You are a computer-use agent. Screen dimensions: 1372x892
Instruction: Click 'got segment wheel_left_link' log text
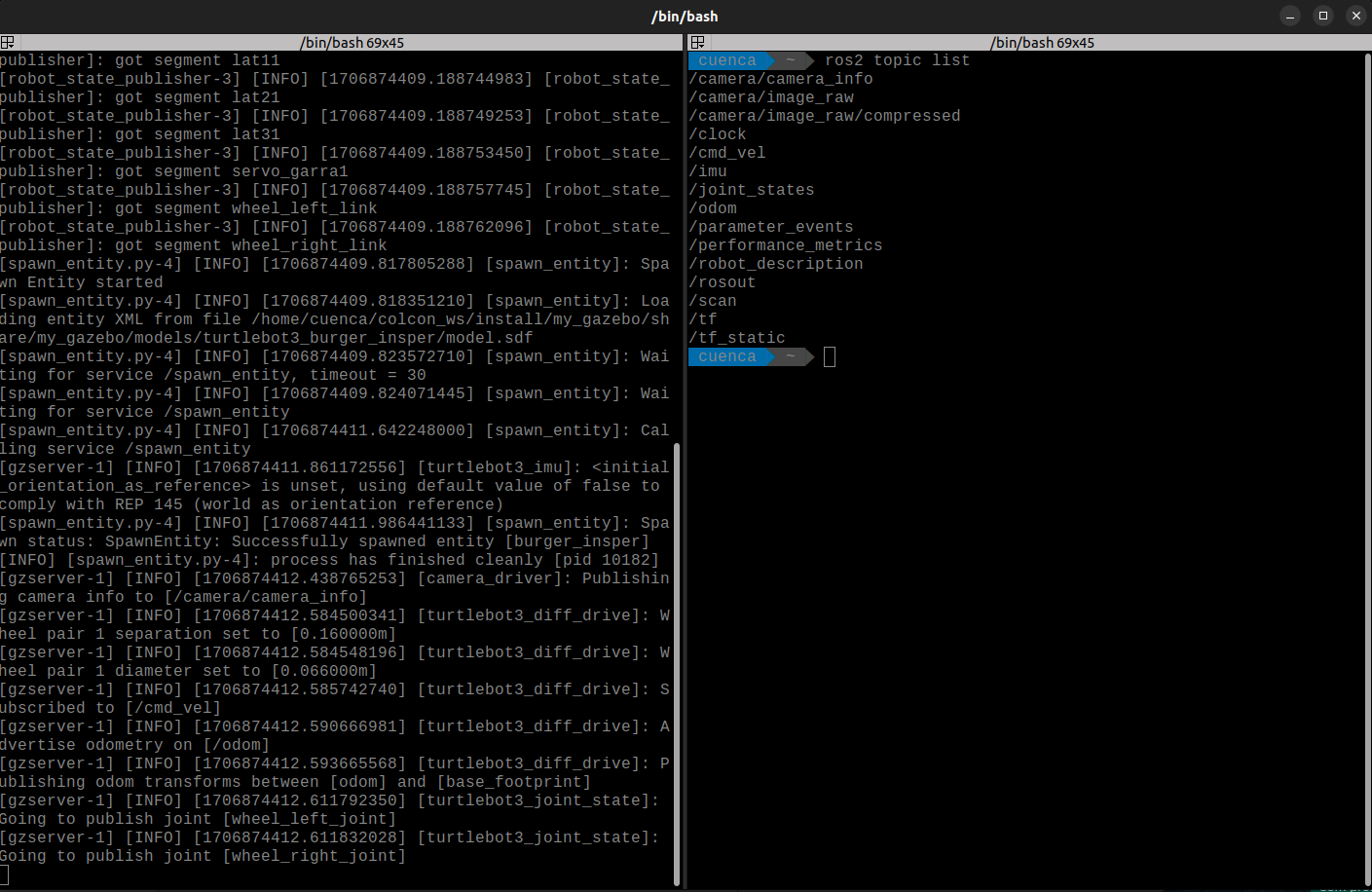pyautogui.click(x=246, y=208)
